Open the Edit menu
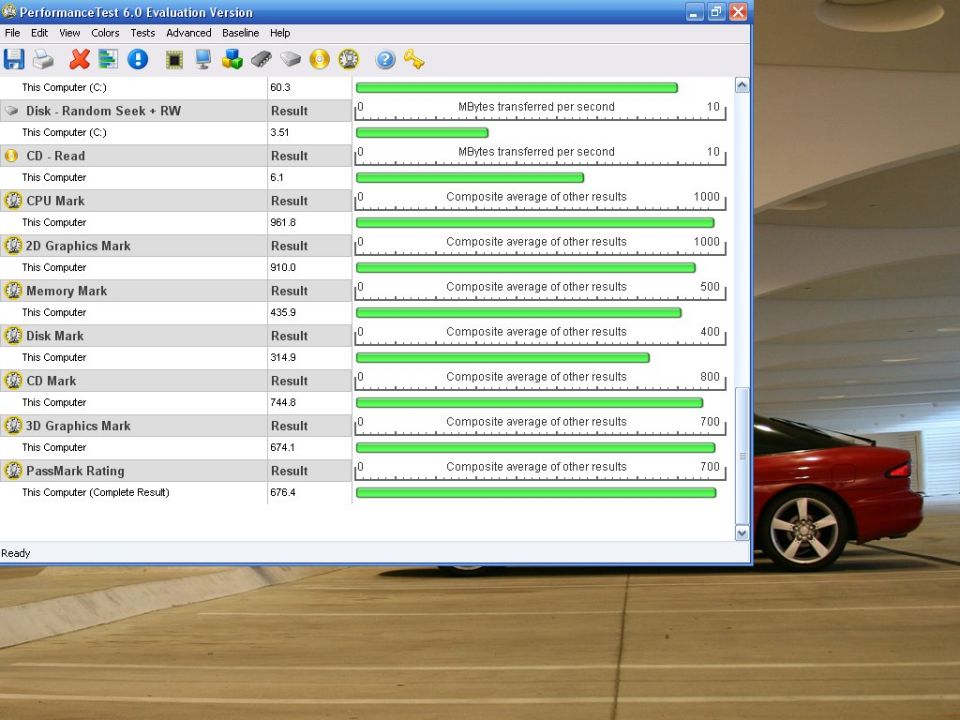 point(39,33)
